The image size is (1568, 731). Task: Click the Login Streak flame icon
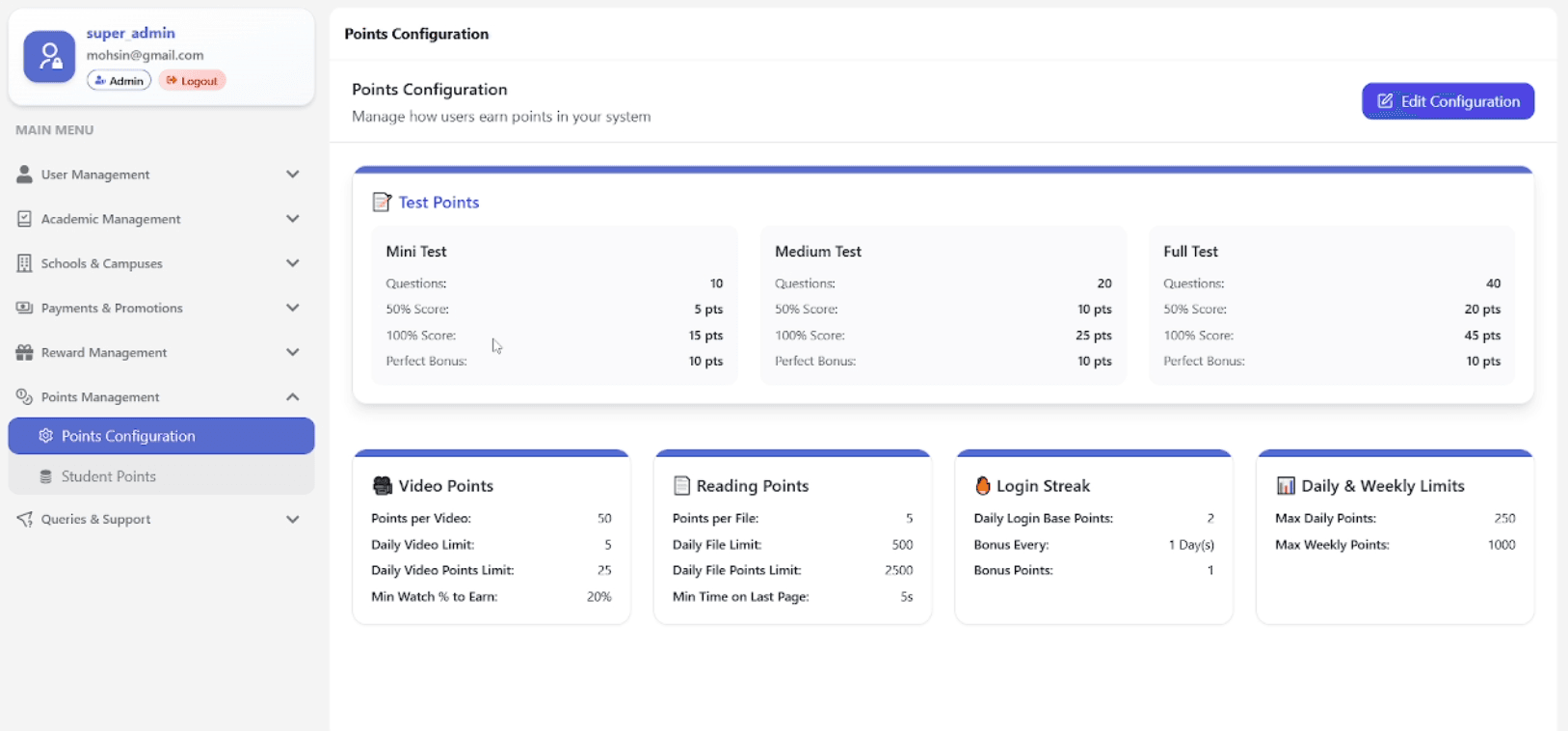tap(982, 486)
